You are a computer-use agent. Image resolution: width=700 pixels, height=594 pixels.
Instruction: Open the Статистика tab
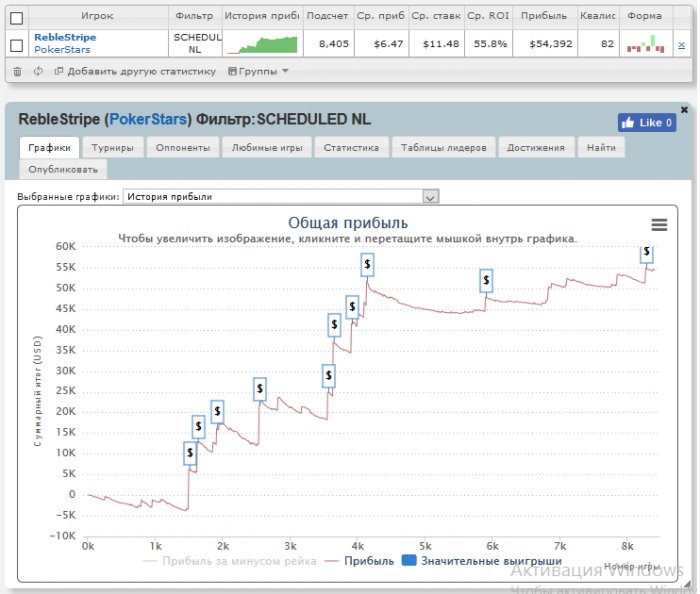[350, 147]
